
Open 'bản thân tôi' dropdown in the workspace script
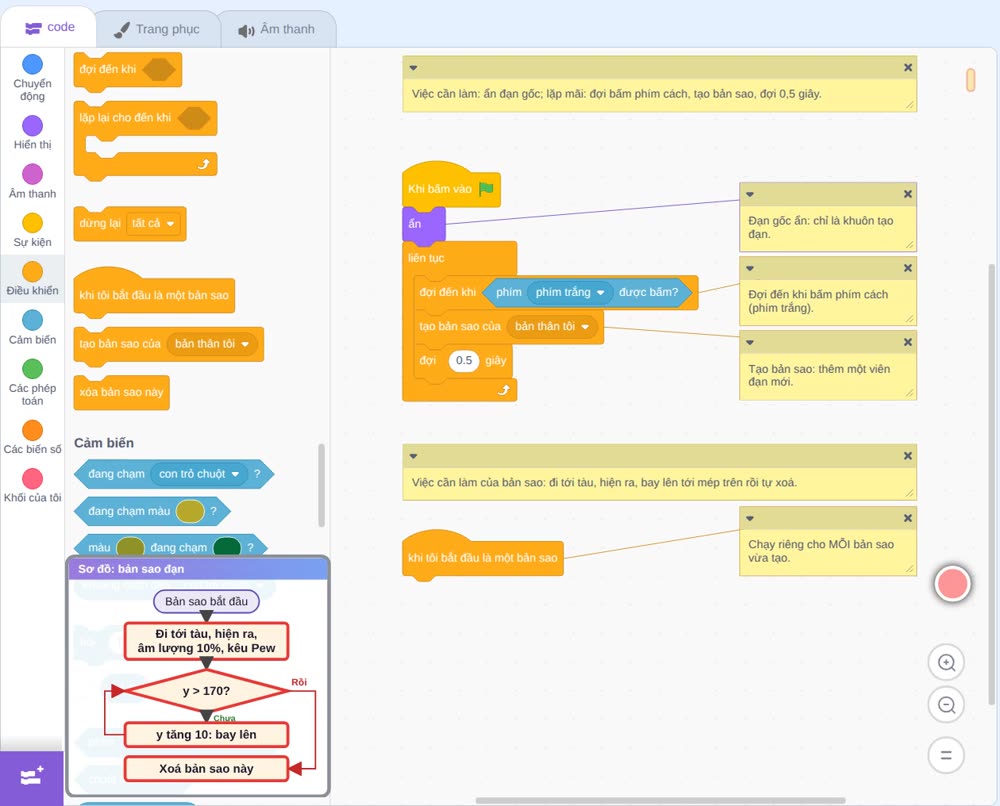coord(552,326)
